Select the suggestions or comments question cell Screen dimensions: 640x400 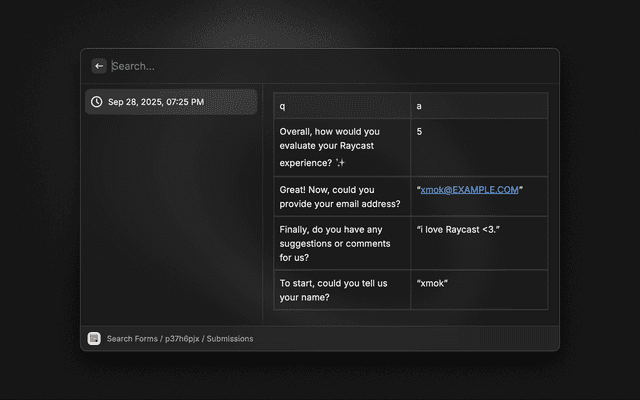(x=341, y=243)
